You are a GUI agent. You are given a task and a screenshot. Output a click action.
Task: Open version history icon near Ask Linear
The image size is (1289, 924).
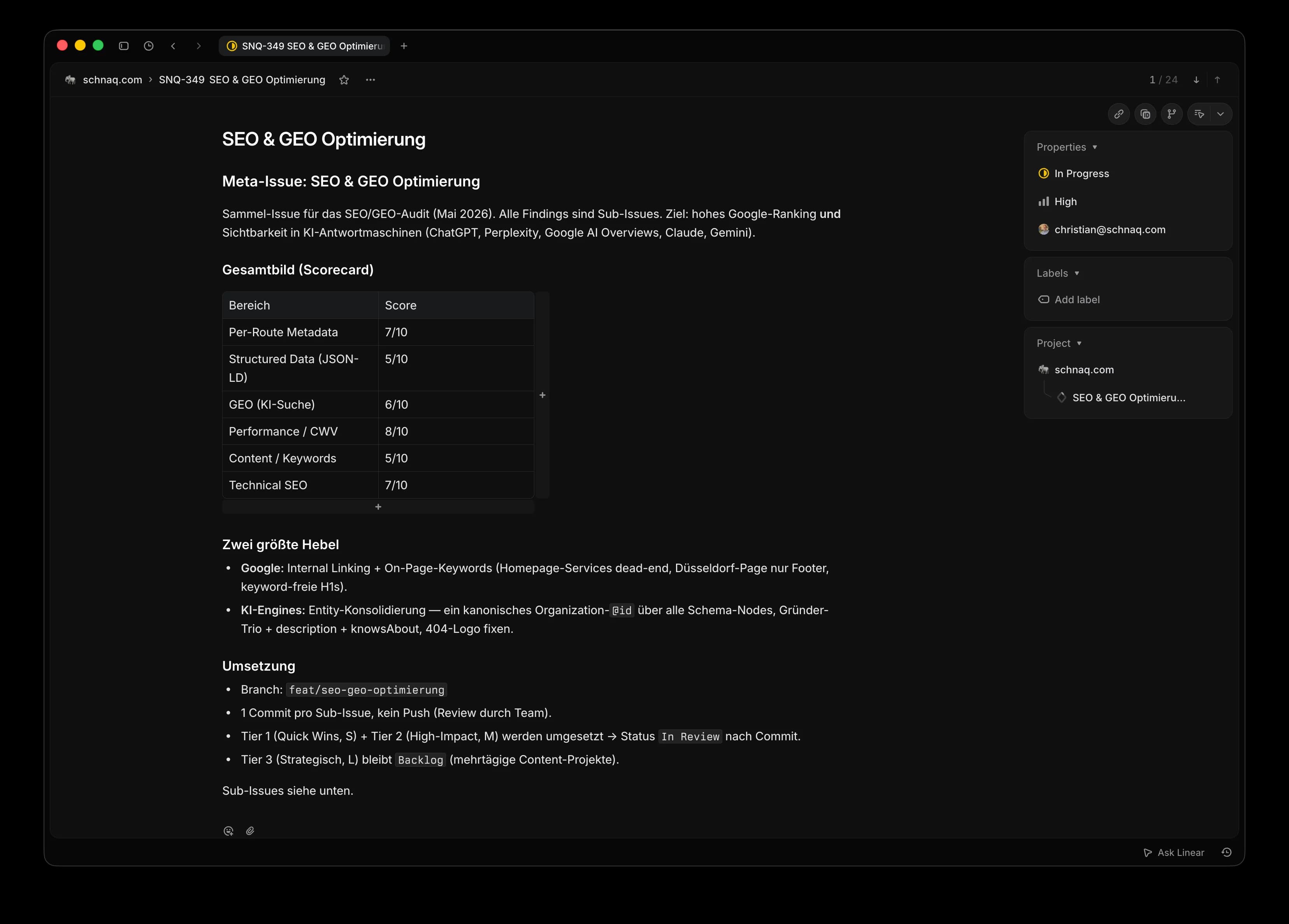point(1226,852)
